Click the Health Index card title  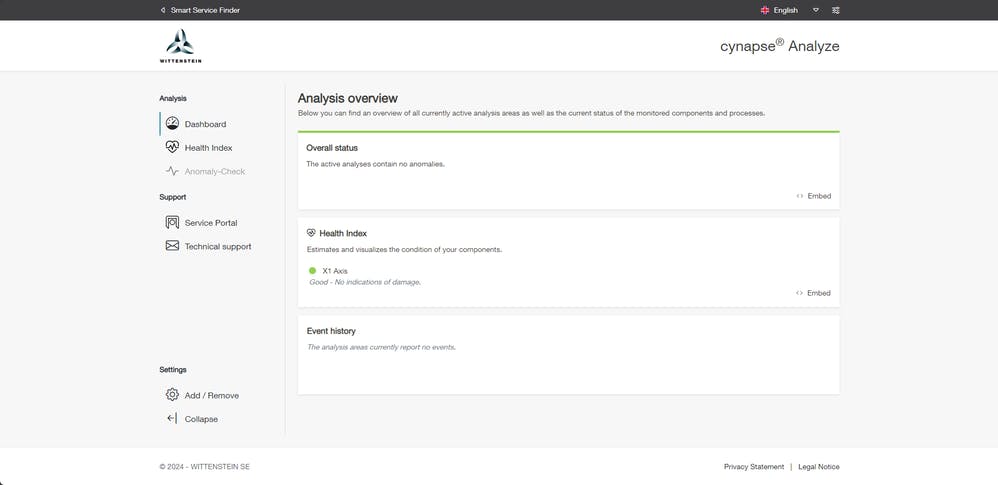(x=342, y=234)
